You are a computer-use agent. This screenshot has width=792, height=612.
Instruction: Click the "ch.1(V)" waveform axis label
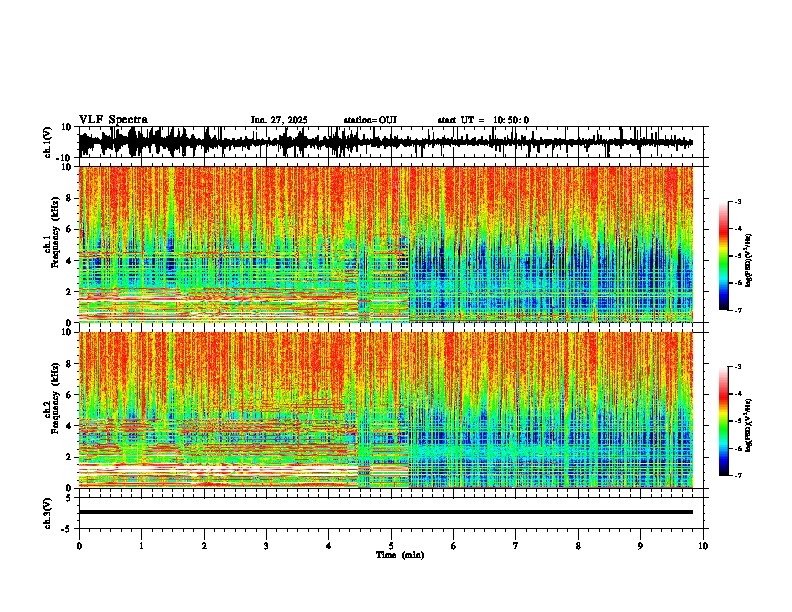click(48, 142)
